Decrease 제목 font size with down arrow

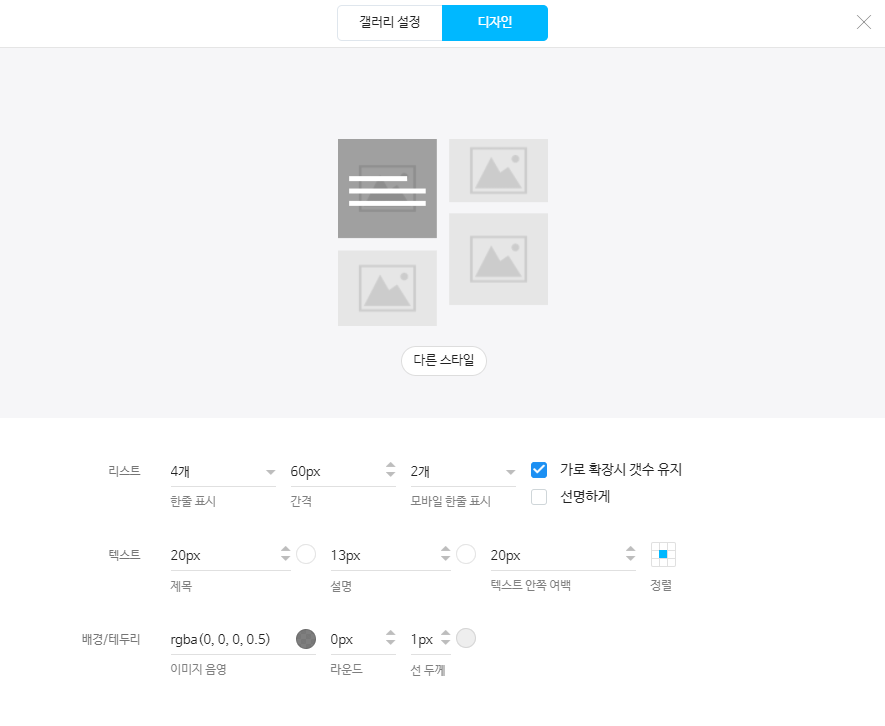pyautogui.click(x=286, y=558)
